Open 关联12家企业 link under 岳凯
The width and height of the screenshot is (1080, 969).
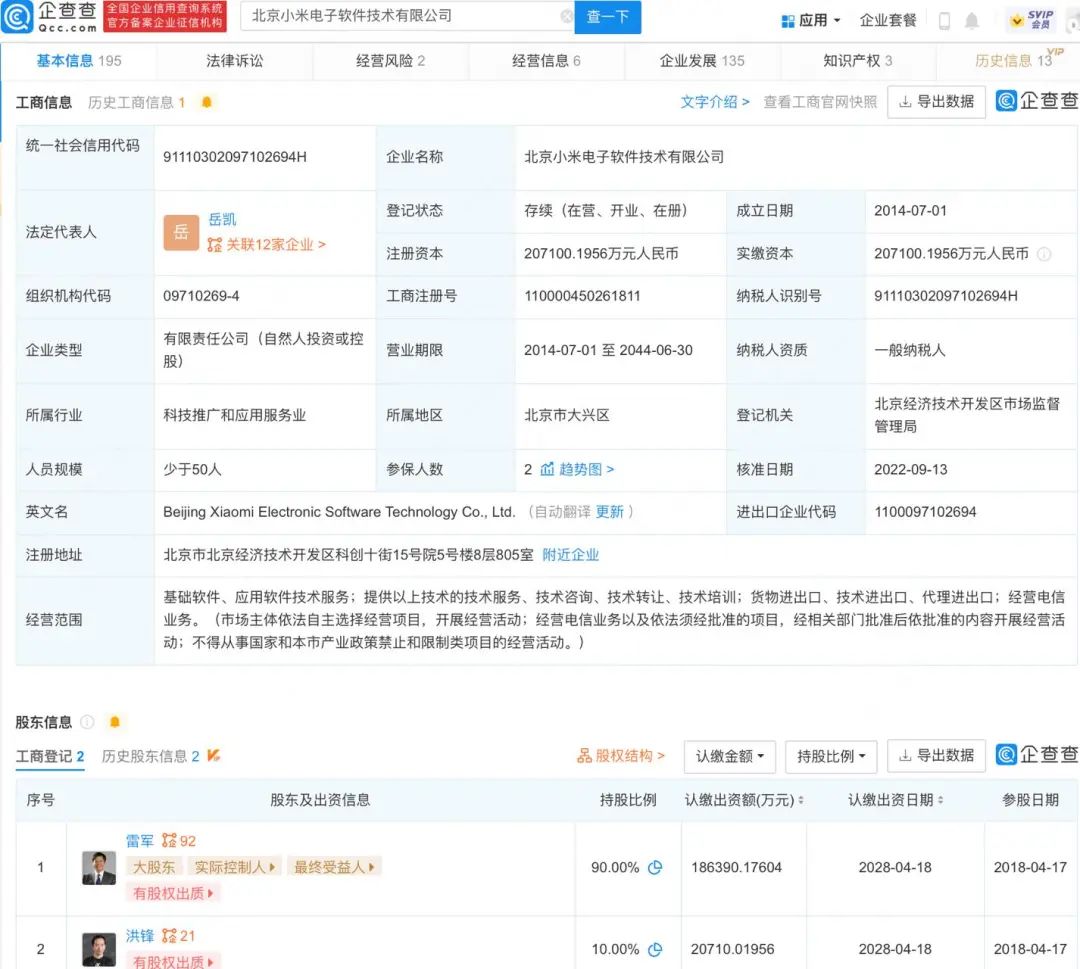coord(267,244)
